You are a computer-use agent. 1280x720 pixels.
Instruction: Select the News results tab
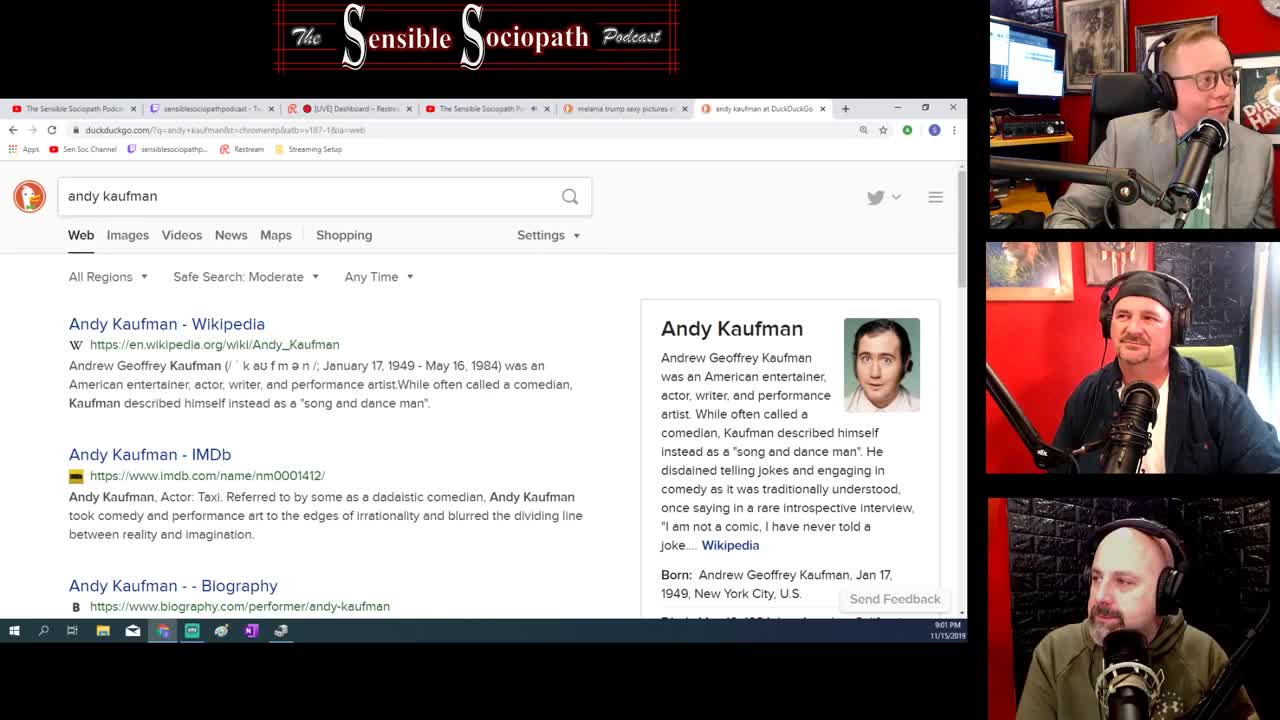coord(231,235)
